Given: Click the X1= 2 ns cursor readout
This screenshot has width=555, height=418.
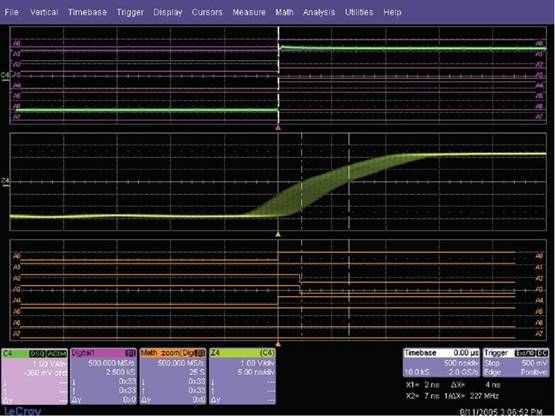Looking at the screenshot, I should click(x=424, y=385).
